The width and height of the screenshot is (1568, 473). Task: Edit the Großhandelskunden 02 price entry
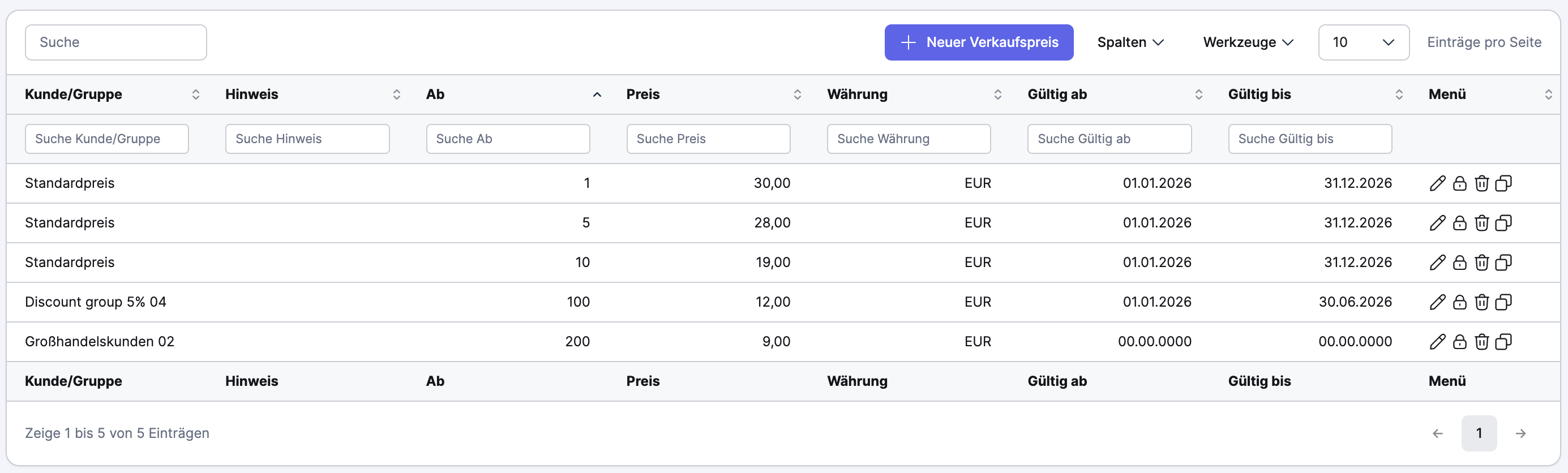coord(1437,342)
